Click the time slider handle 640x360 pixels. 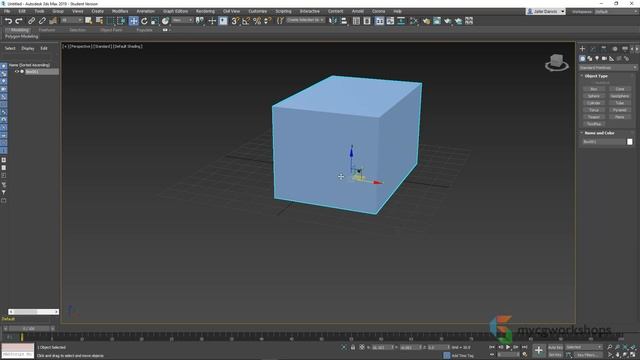coord(29,329)
